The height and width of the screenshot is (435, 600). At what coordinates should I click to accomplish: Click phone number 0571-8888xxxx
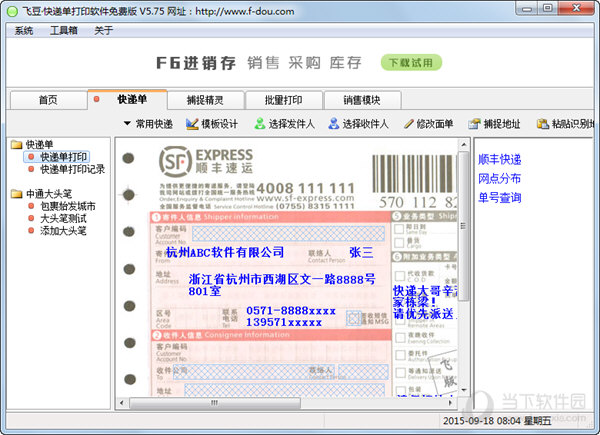click(x=291, y=310)
